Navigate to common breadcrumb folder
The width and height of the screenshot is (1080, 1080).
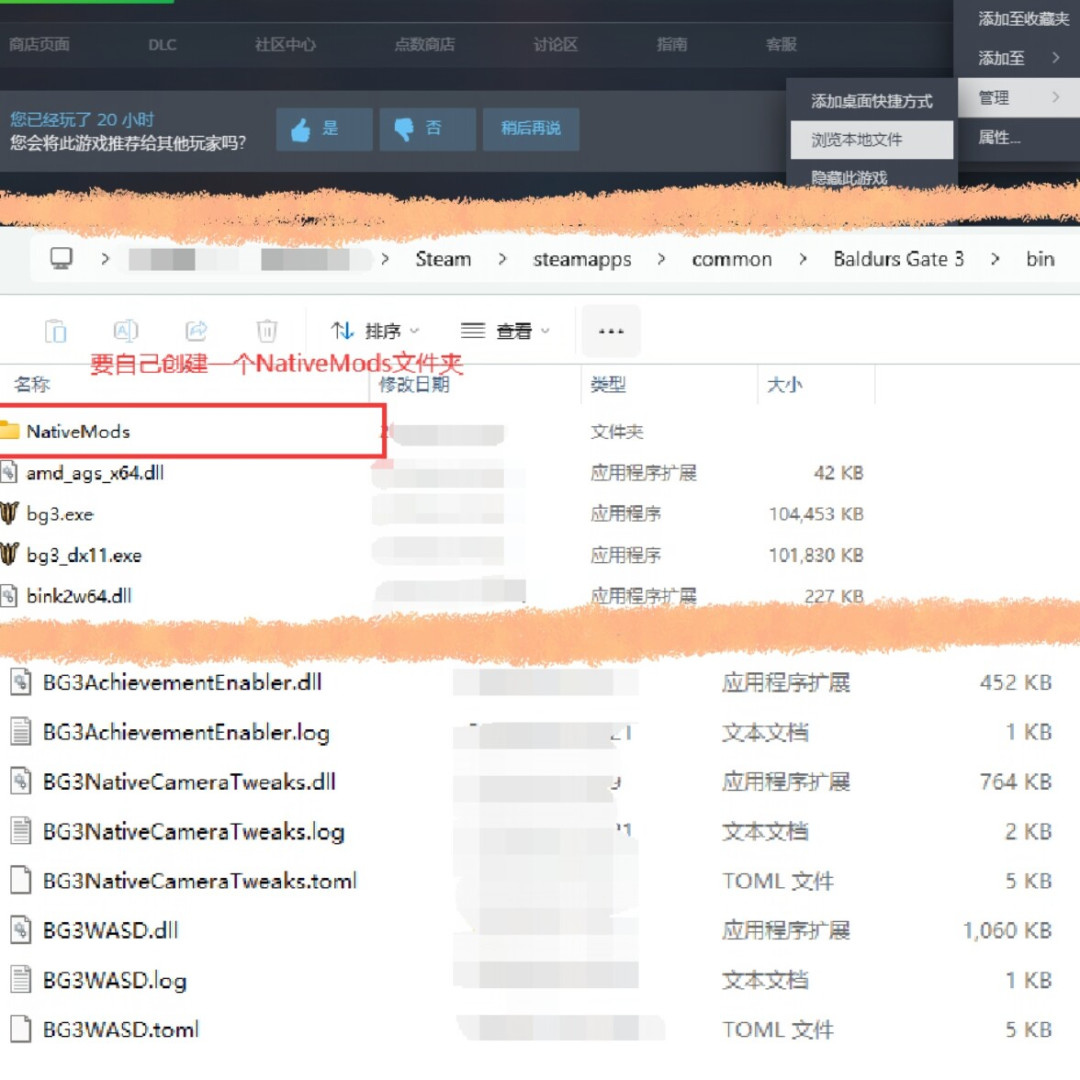[x=731, y=260]
